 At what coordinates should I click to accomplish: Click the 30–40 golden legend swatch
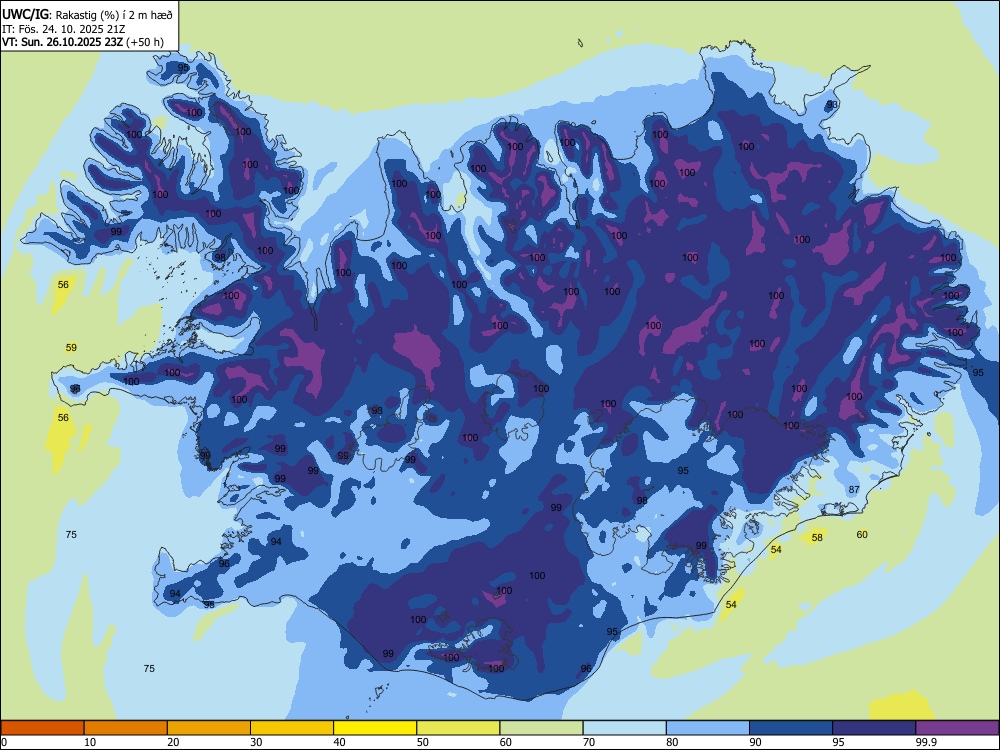[x=292, y=728]
